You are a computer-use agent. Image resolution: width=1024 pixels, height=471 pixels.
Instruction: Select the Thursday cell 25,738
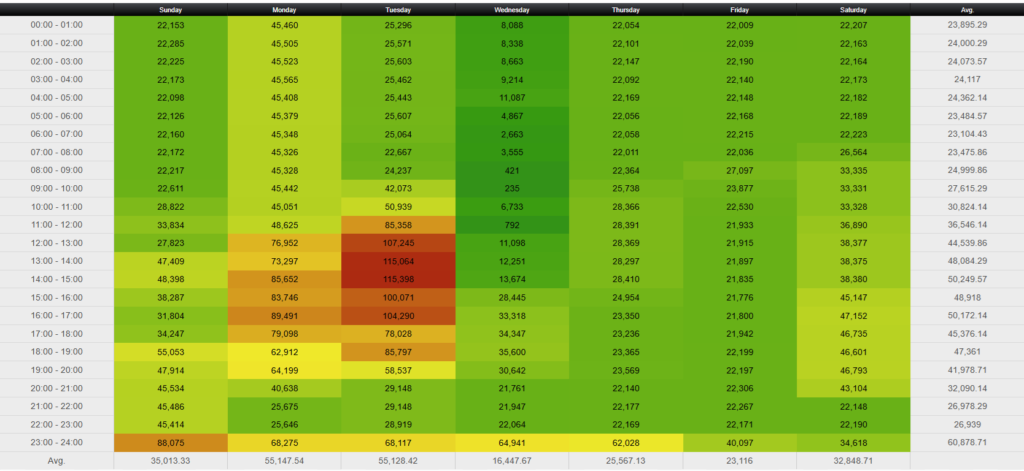coord(626,188)
